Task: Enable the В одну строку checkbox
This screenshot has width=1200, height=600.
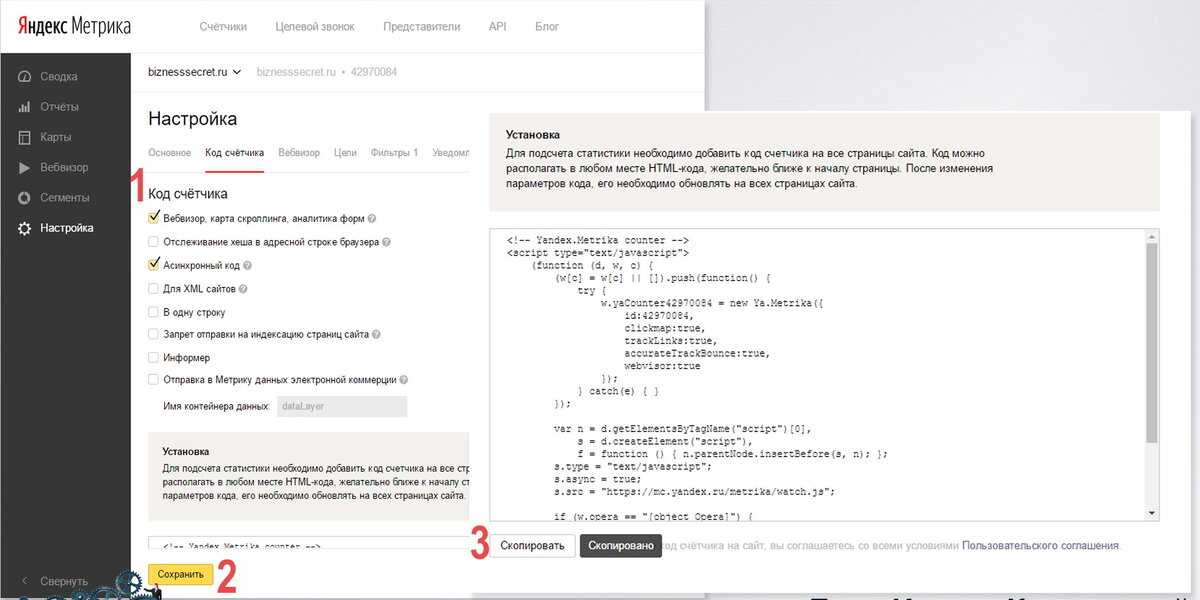Action: (x=153, y=312)
